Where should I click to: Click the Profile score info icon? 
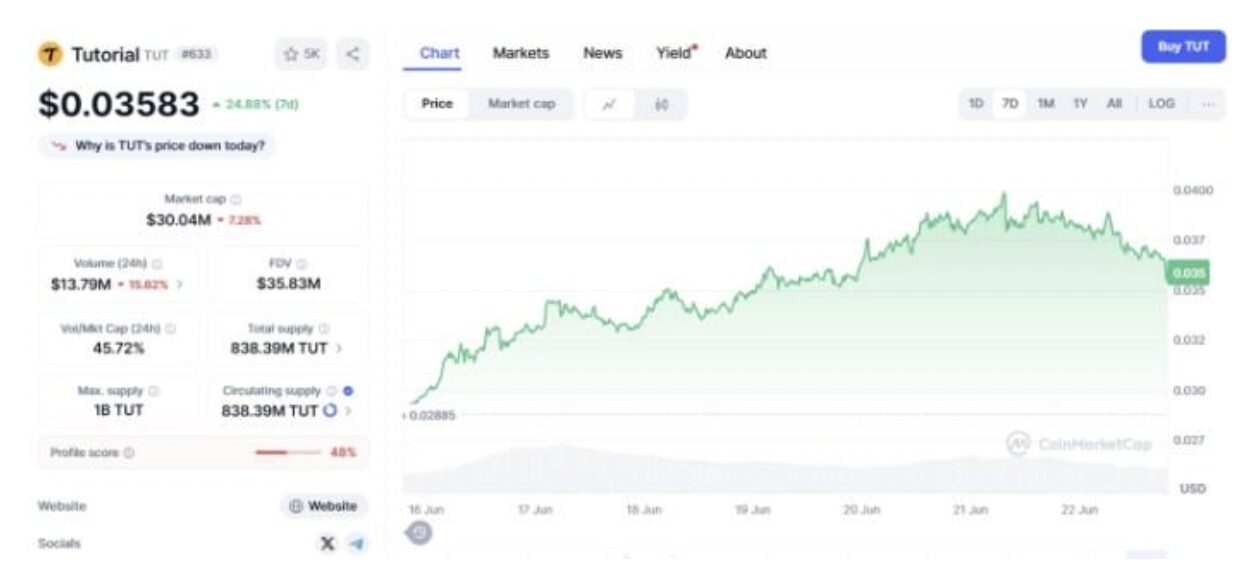click(129, 453)
